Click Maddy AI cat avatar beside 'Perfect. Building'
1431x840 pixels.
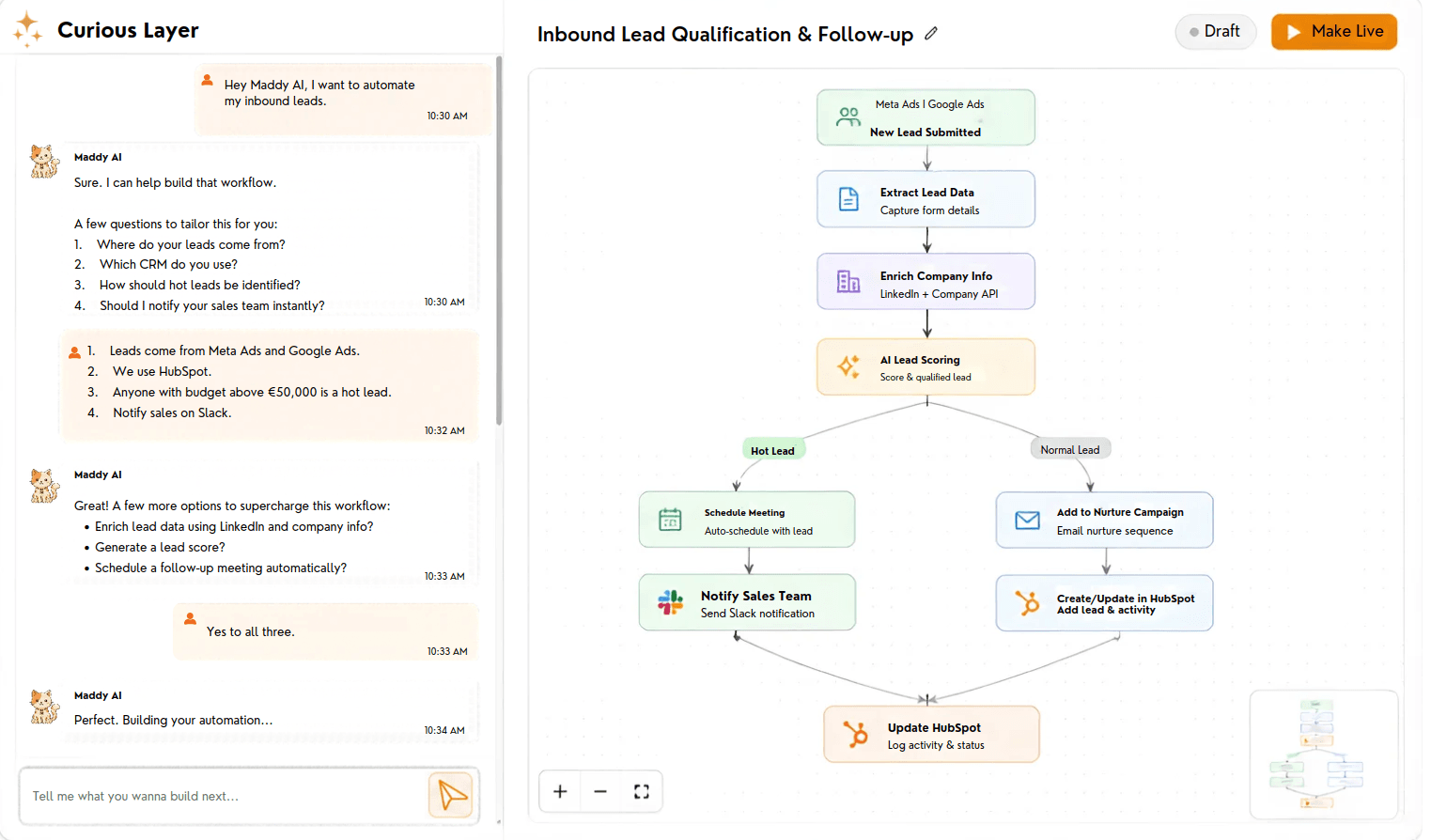click(x=44, y=707)
